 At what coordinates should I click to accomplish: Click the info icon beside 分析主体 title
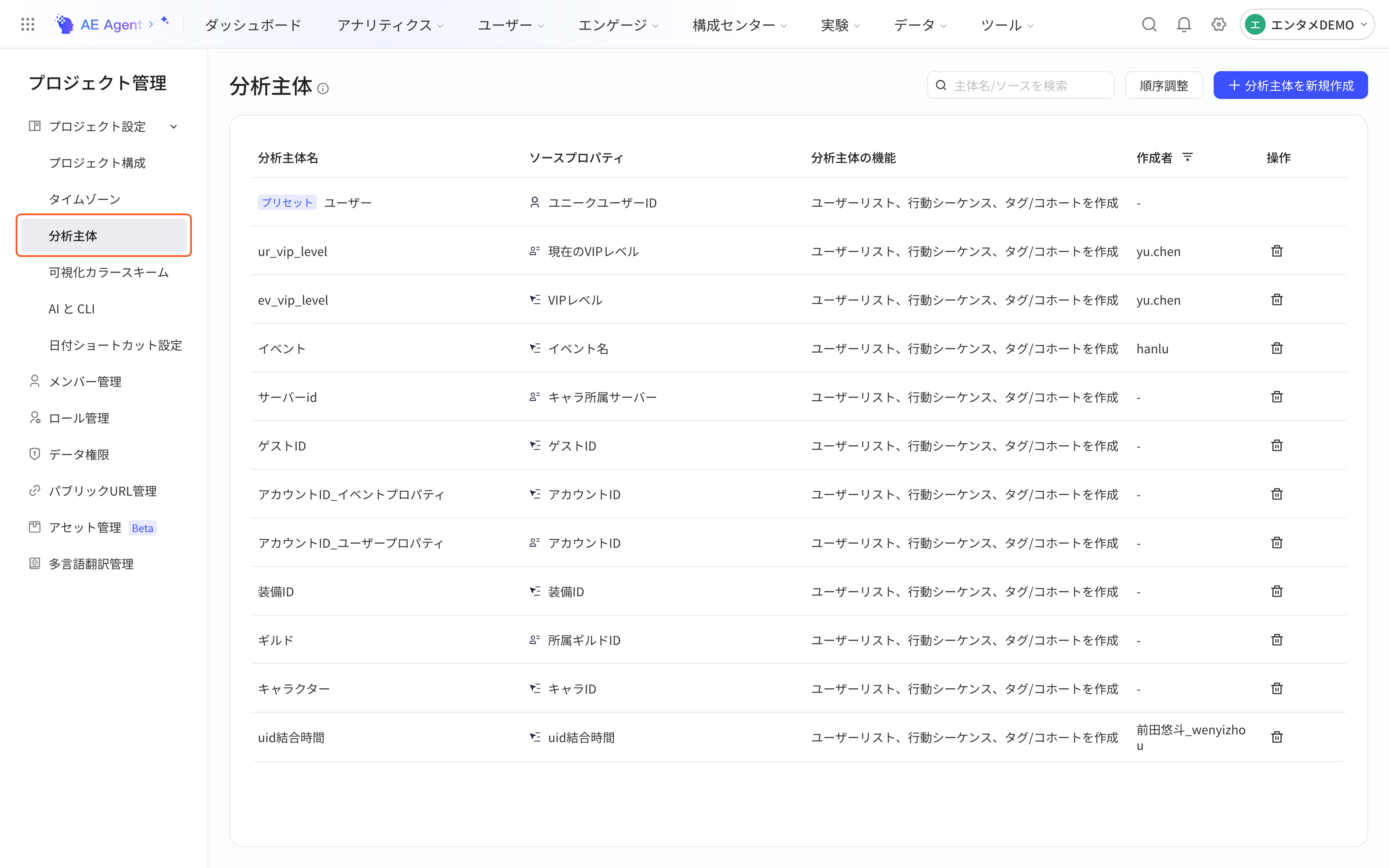tap(323, 89)
